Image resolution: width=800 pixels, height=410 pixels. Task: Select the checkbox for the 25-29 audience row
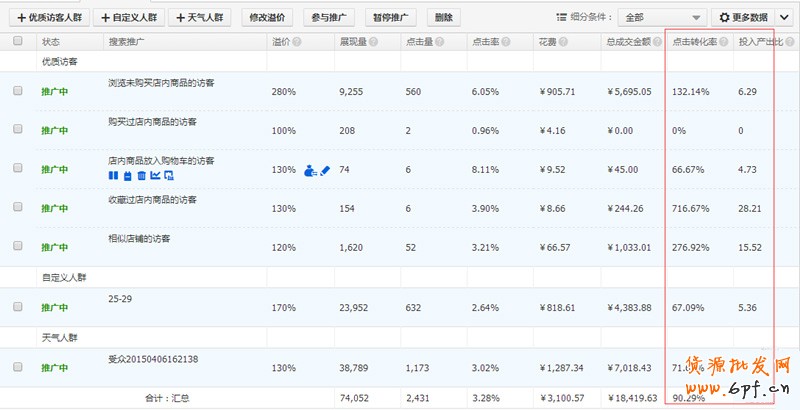tap(17, 307)
